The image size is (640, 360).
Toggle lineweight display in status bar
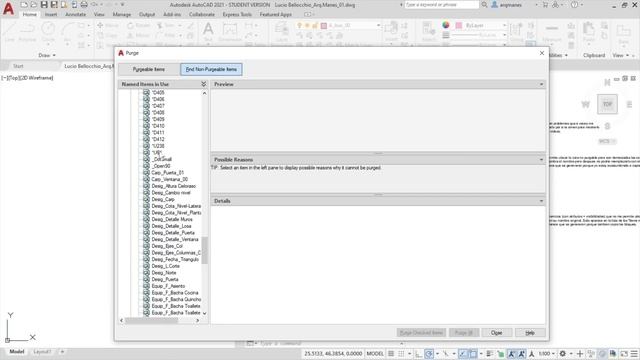(x=490, y=353)
